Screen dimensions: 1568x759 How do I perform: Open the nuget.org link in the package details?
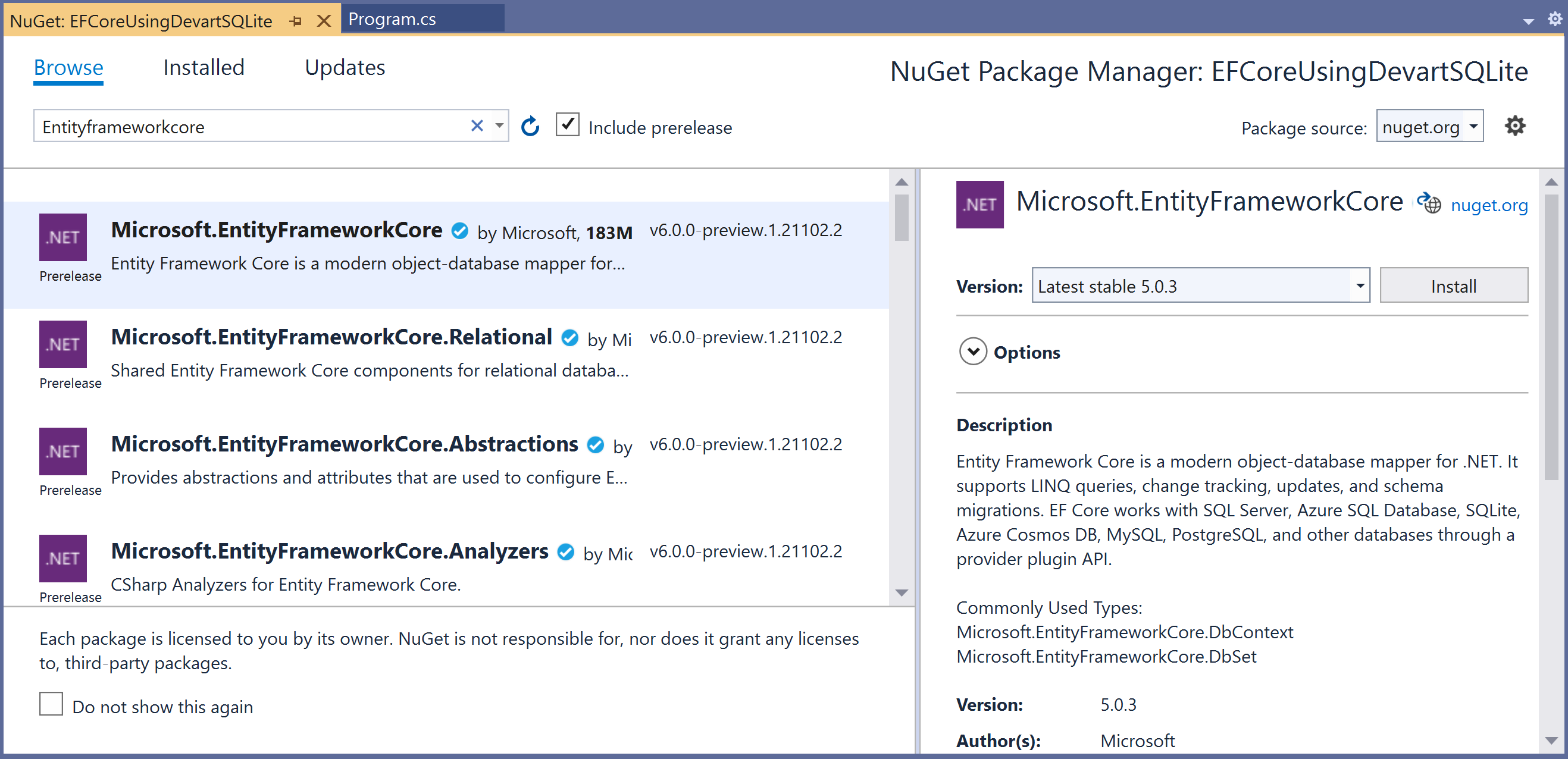(1489, 205)
